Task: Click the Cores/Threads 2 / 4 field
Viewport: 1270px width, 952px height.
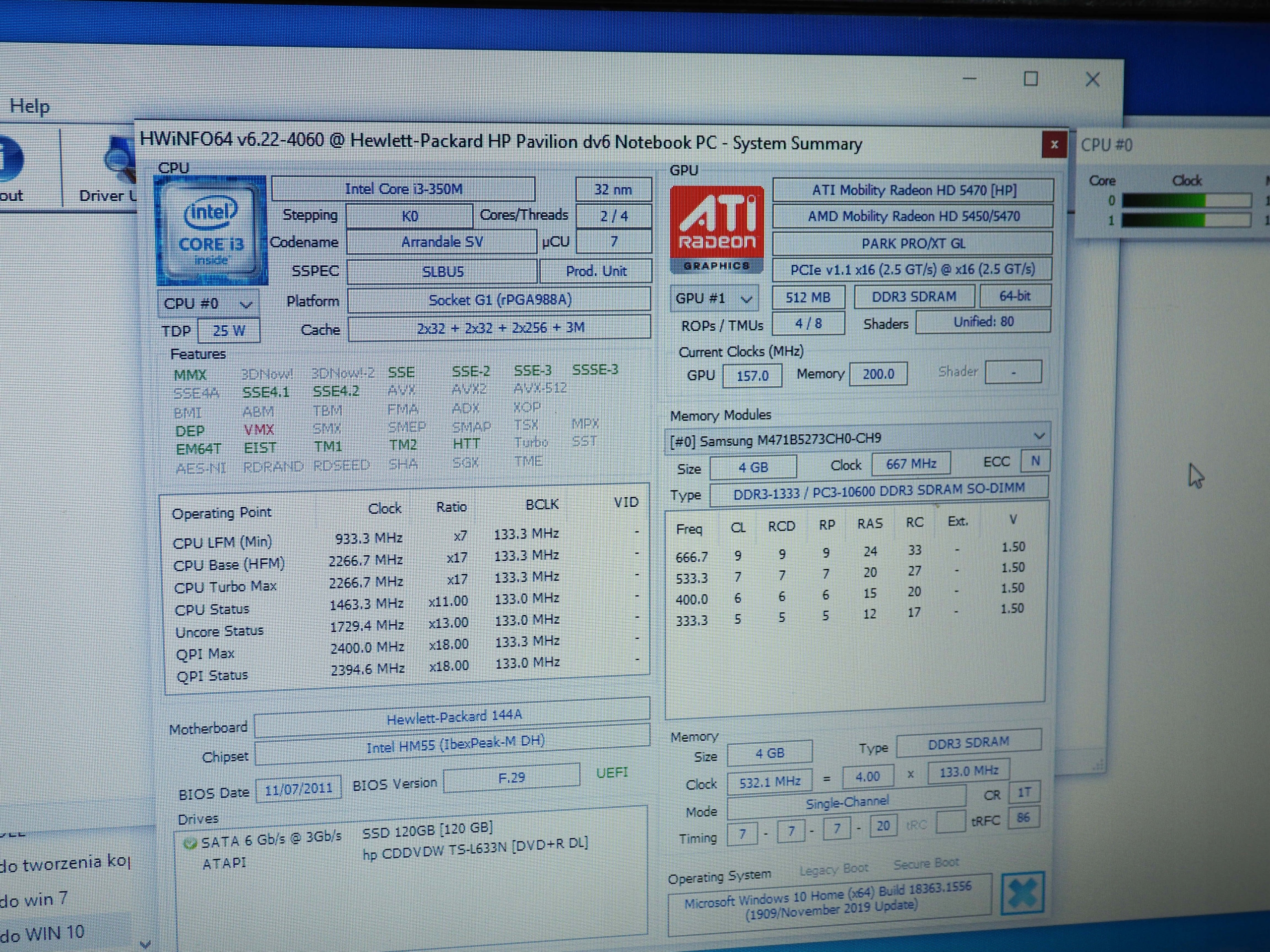Action: (614, 216)
